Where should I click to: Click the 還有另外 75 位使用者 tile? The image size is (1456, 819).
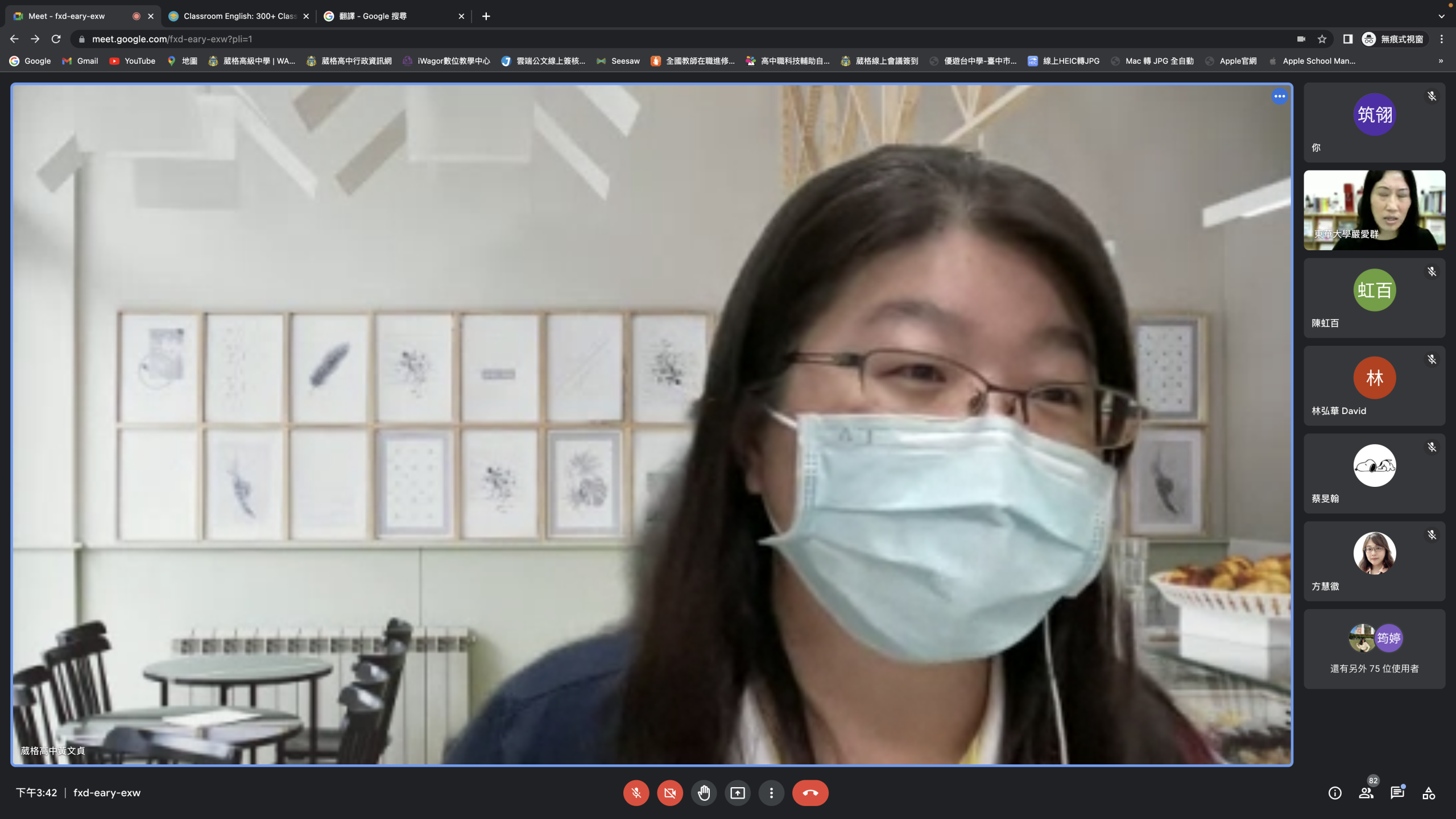click(1374, 649)
